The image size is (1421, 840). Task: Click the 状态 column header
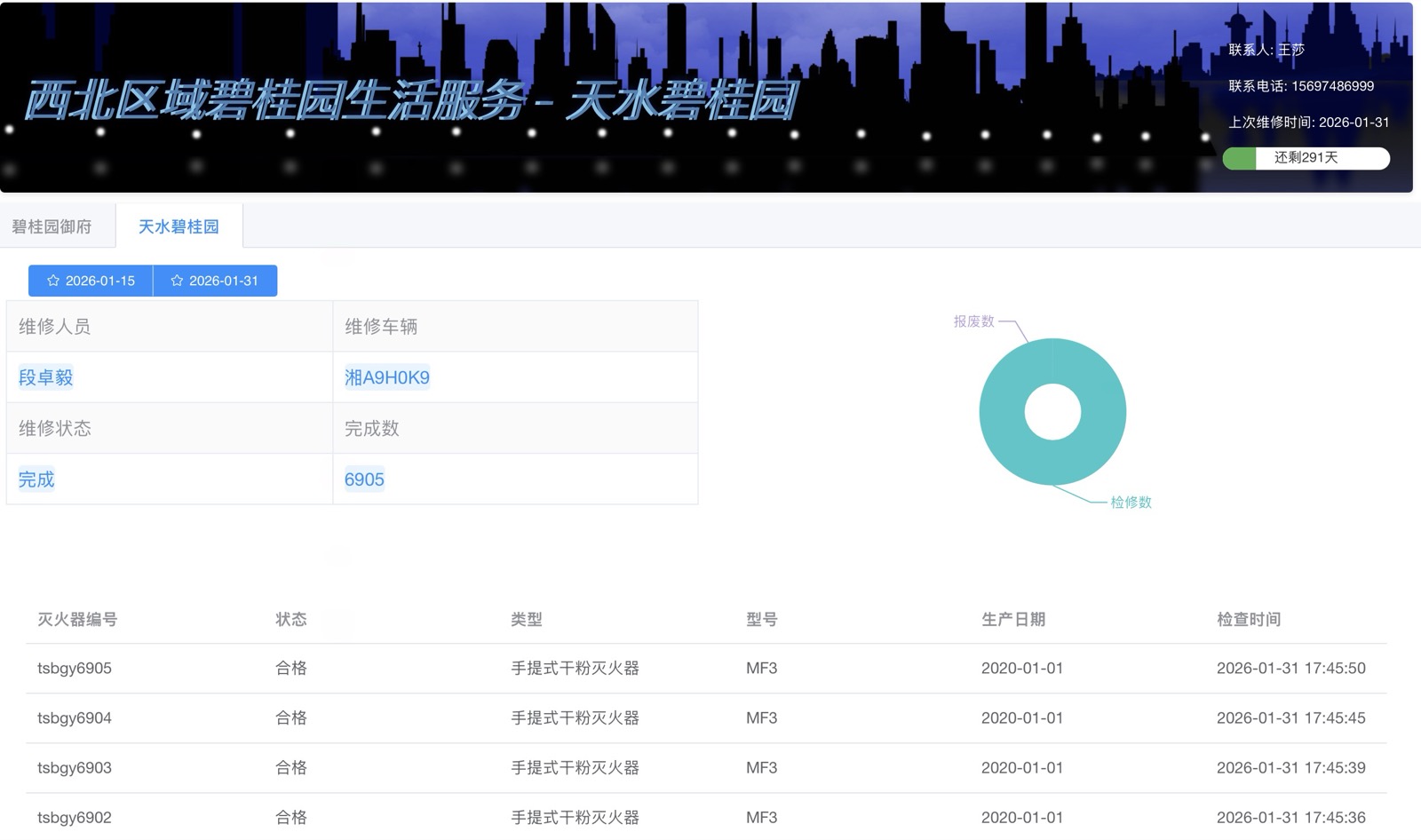point(291,619)
